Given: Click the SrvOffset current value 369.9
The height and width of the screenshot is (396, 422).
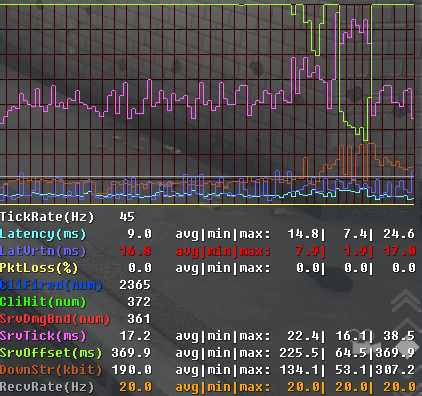Looking at the screenshot, I should coord(131,353).
